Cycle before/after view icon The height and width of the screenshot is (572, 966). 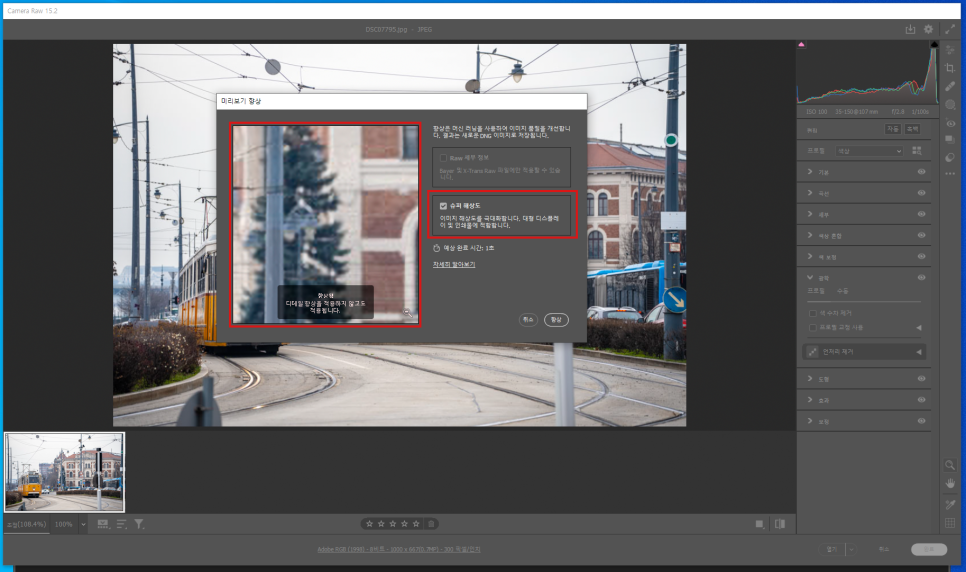780,524
